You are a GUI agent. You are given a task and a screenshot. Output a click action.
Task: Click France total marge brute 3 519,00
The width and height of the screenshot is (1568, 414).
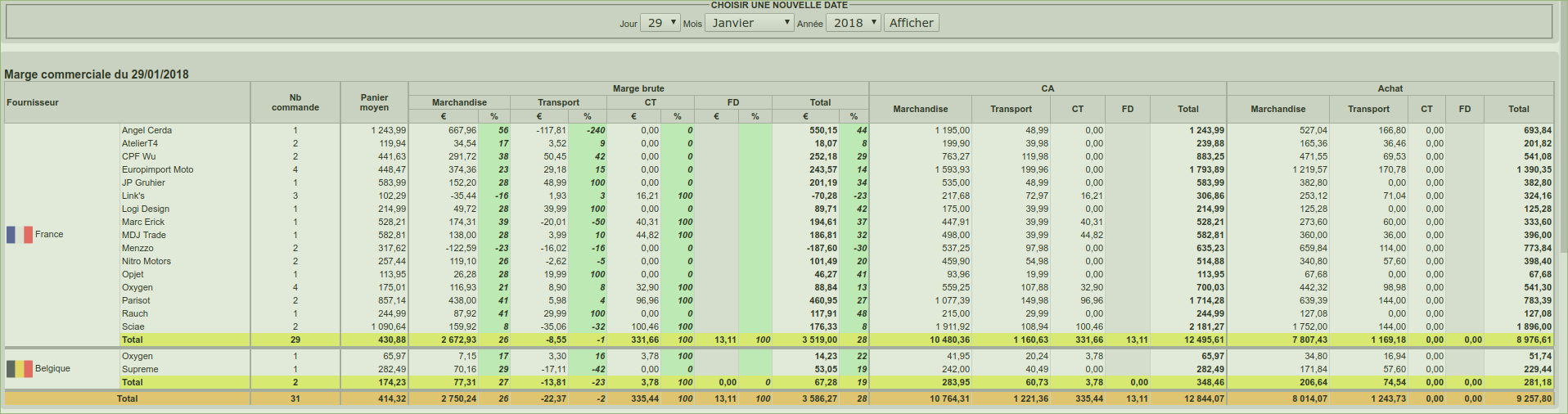819,340
